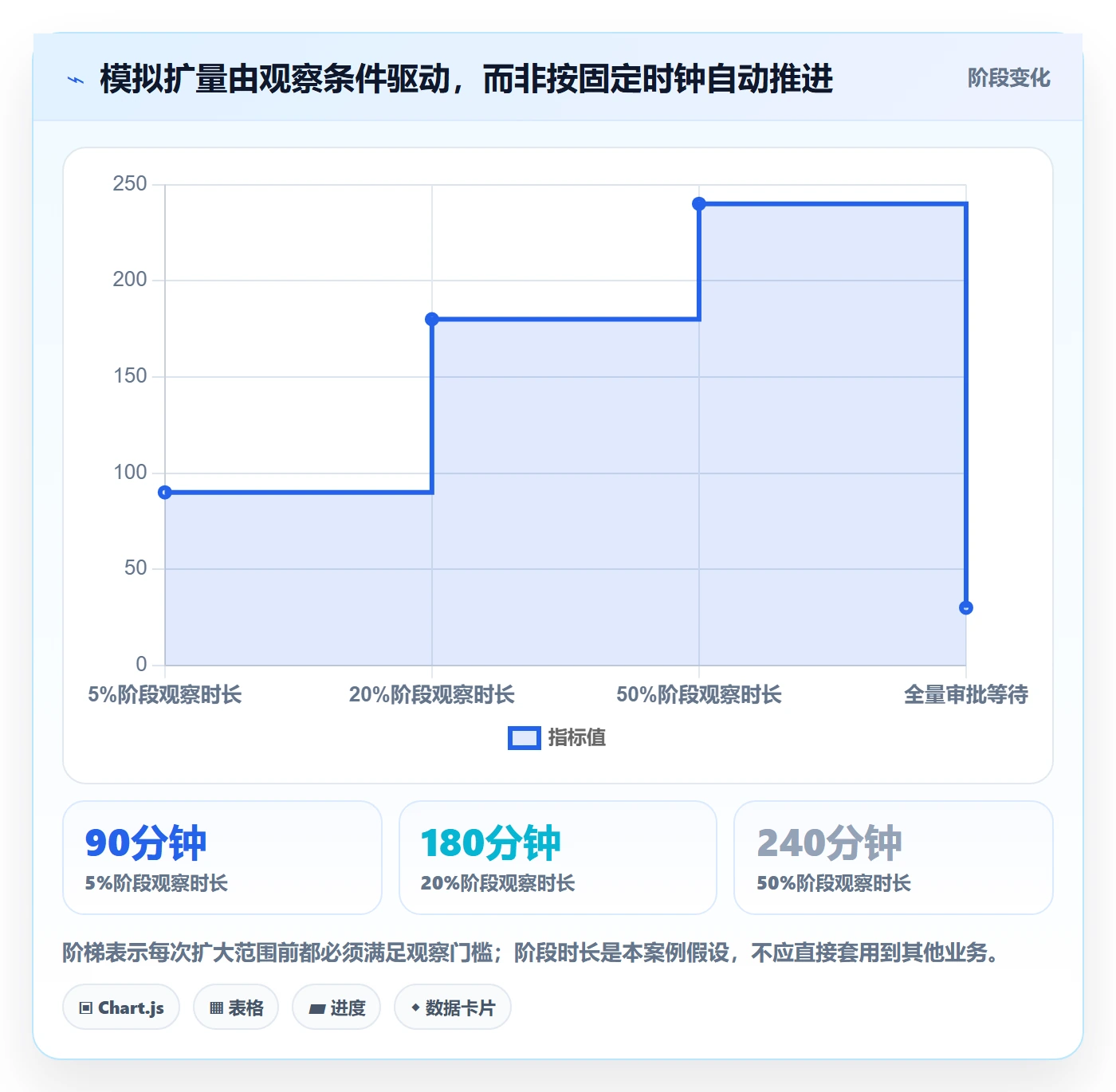Select the 进度 tag chip

(x=336, y=1008)
